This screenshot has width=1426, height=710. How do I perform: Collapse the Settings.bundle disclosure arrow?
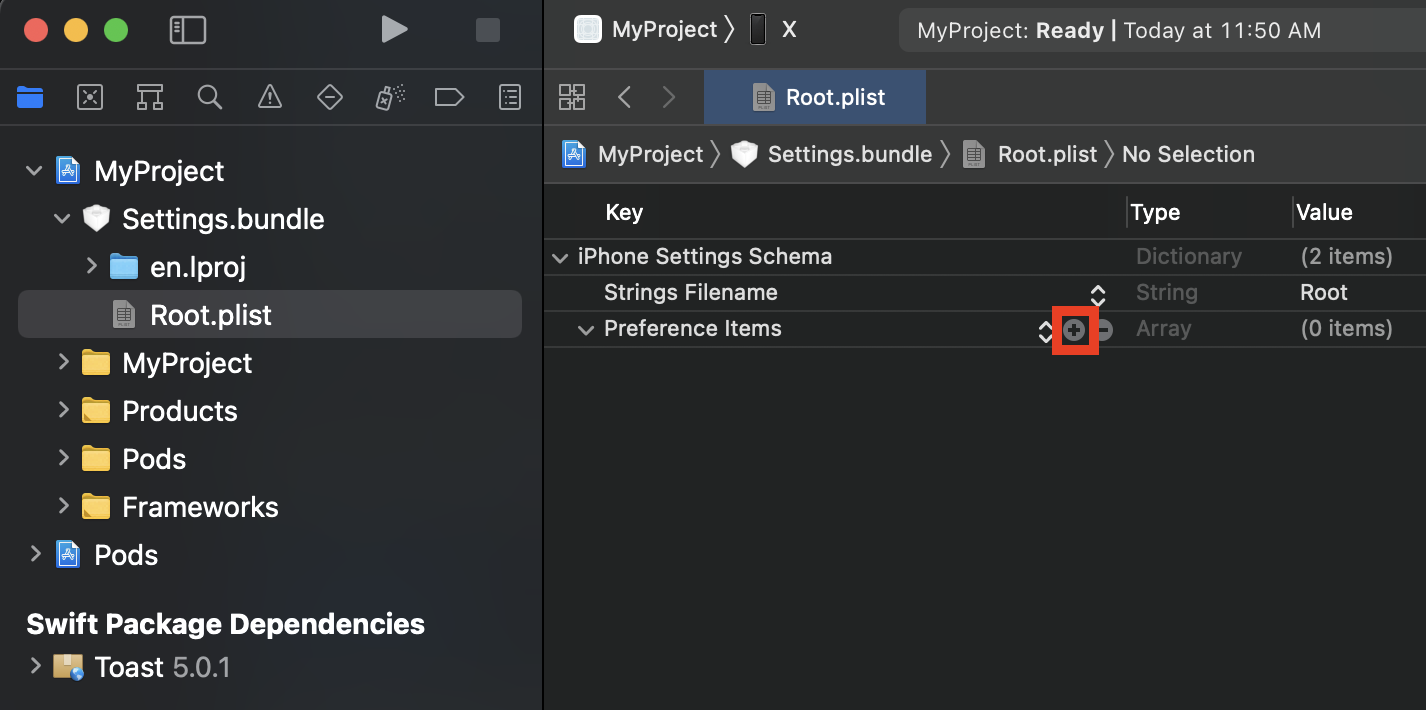click(x=63, y=219)
